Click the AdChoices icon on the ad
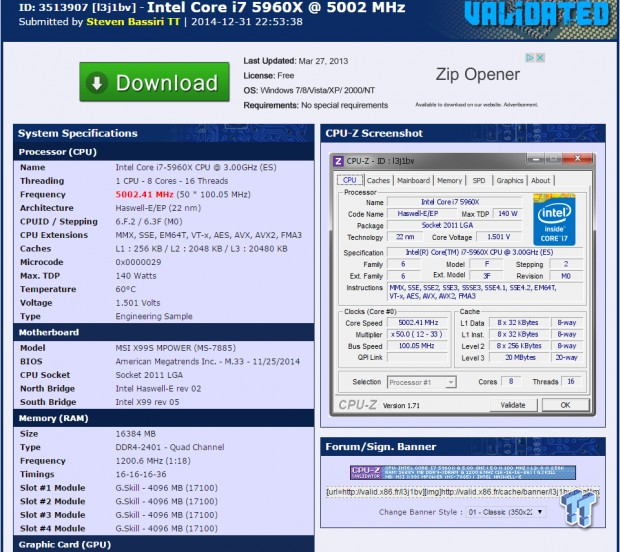 529,58
